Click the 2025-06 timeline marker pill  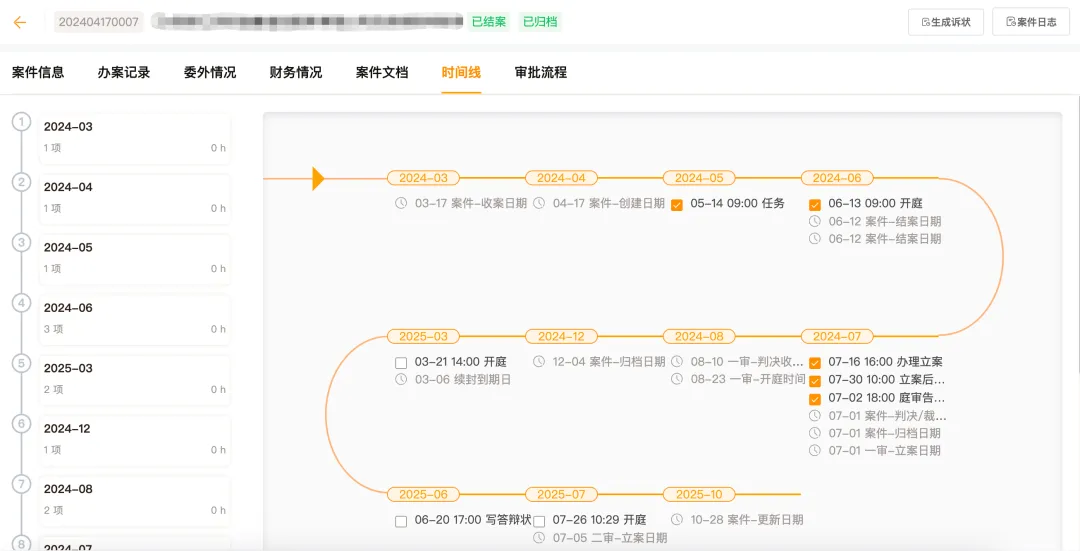[424, 495]
